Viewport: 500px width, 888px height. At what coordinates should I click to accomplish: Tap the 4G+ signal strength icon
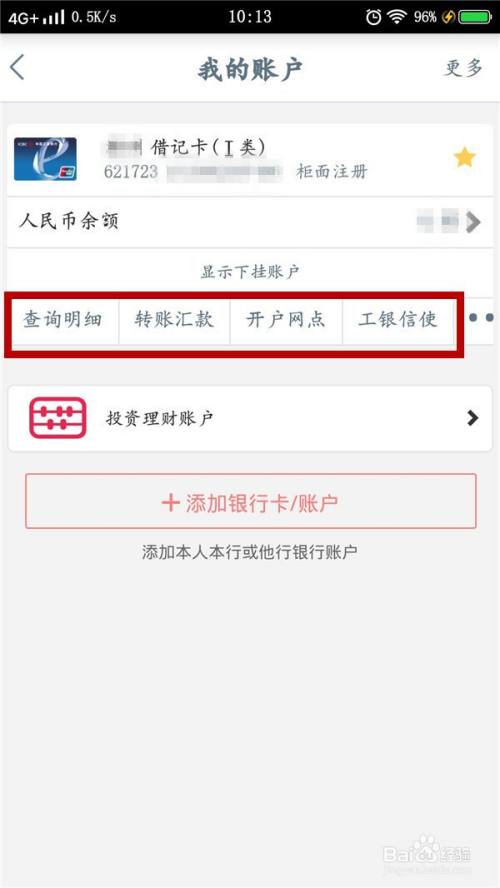37,18
